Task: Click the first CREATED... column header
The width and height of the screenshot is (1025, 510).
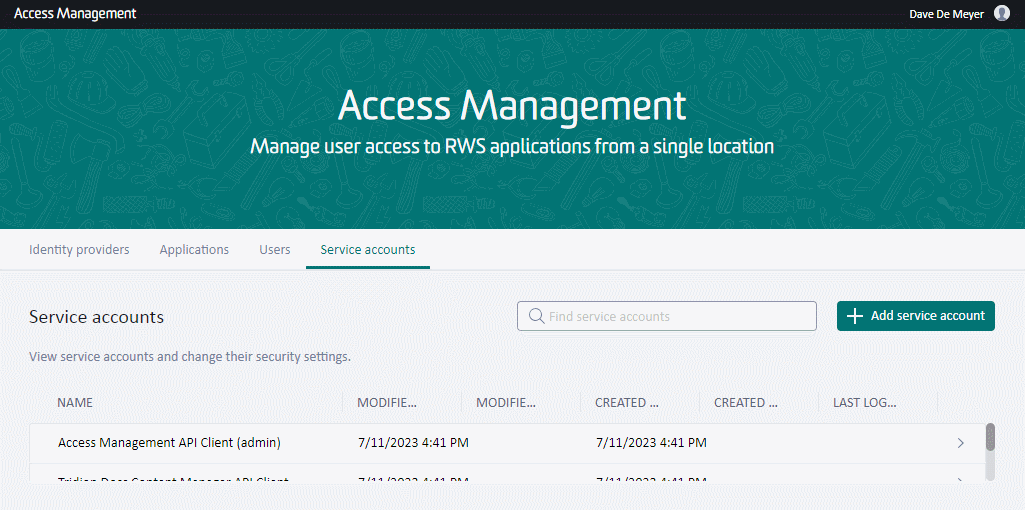Action: pos(626,403)
